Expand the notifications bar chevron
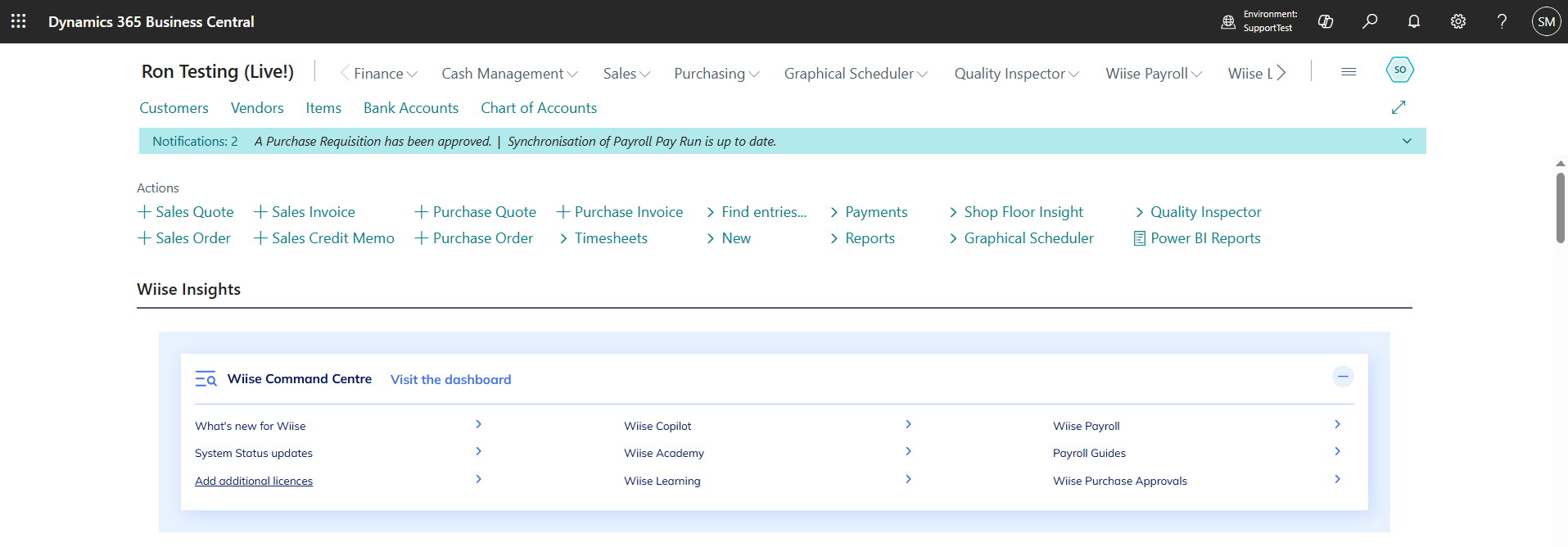Image resolution: width=1568 pixels, height=547 pixels. point(1407,141)
